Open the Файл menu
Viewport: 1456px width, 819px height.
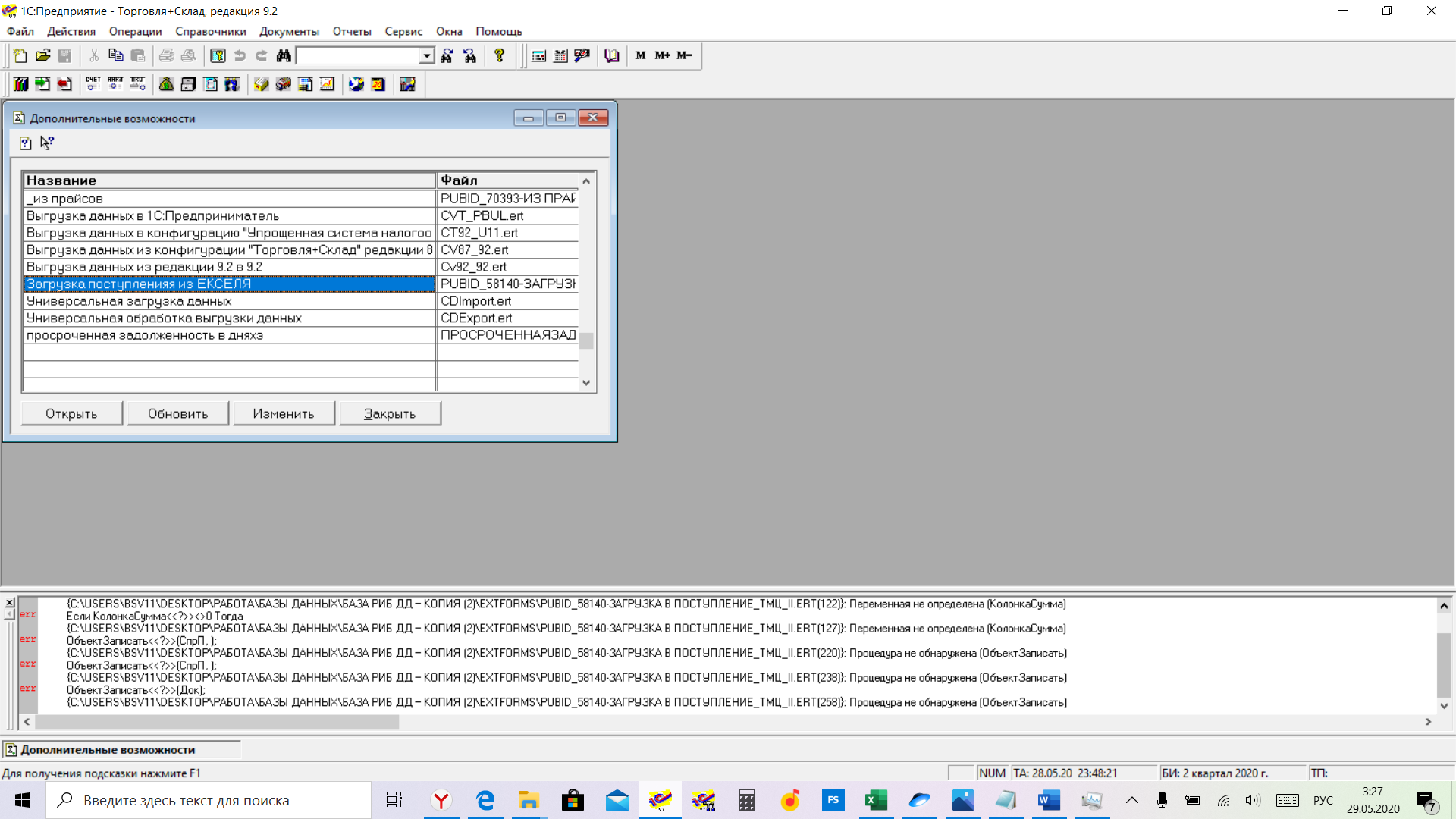(x=20, y=31)
